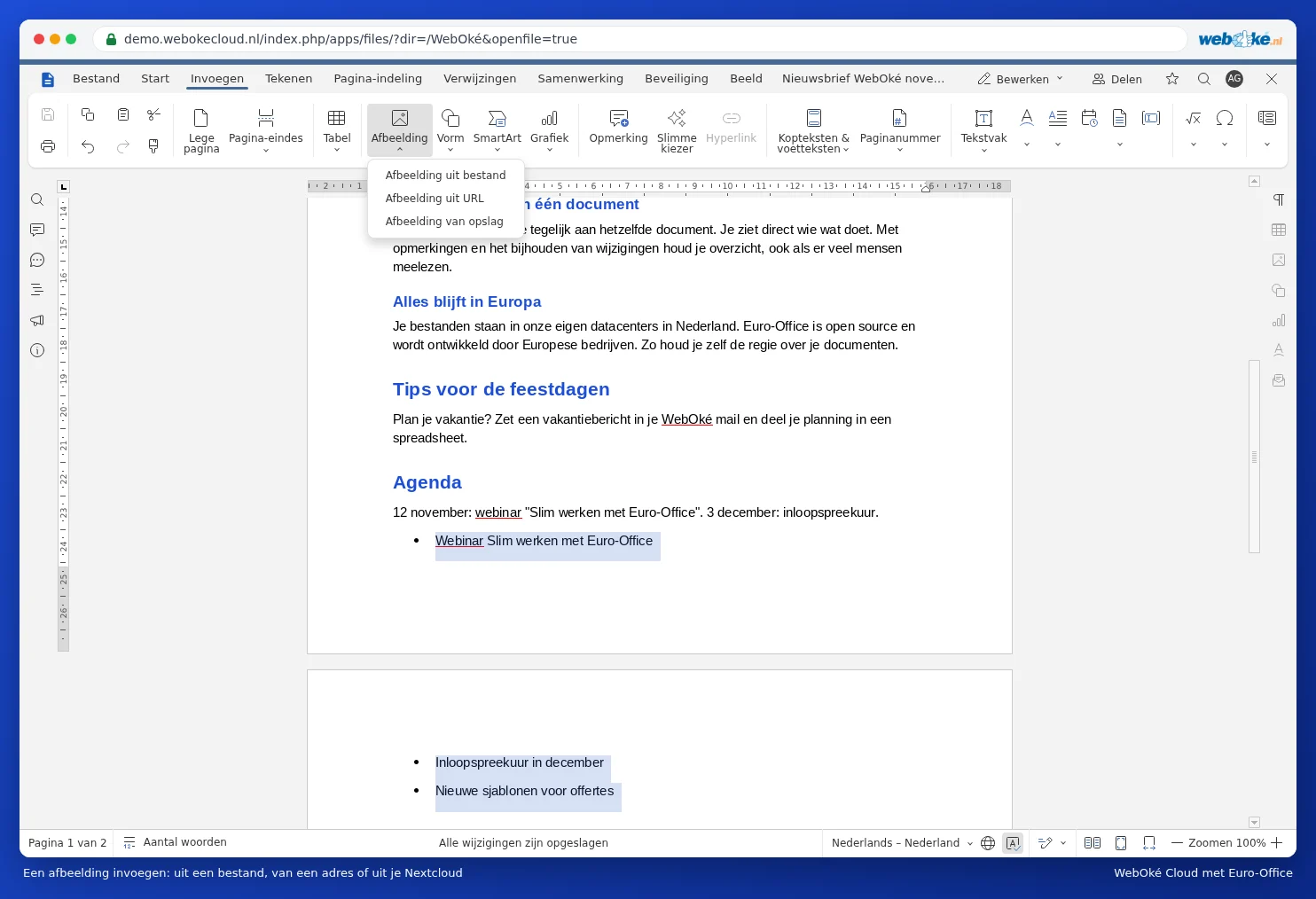Image resolution: width=1316 pixels, height=899 pixels.
Task: Open Pagina-eindes dropdown
Action: [265, 130]
